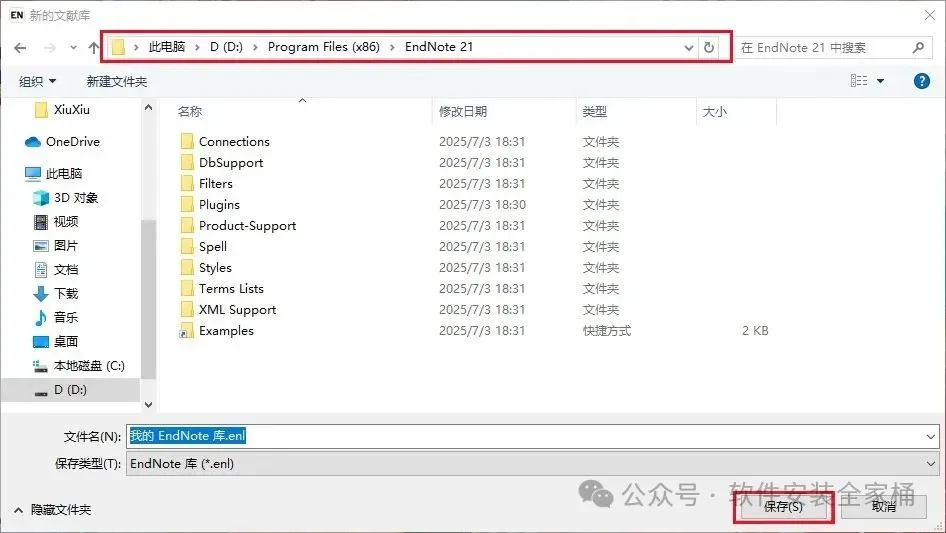
Task: Select the Examples shortcut
Action: click(226, 331)
